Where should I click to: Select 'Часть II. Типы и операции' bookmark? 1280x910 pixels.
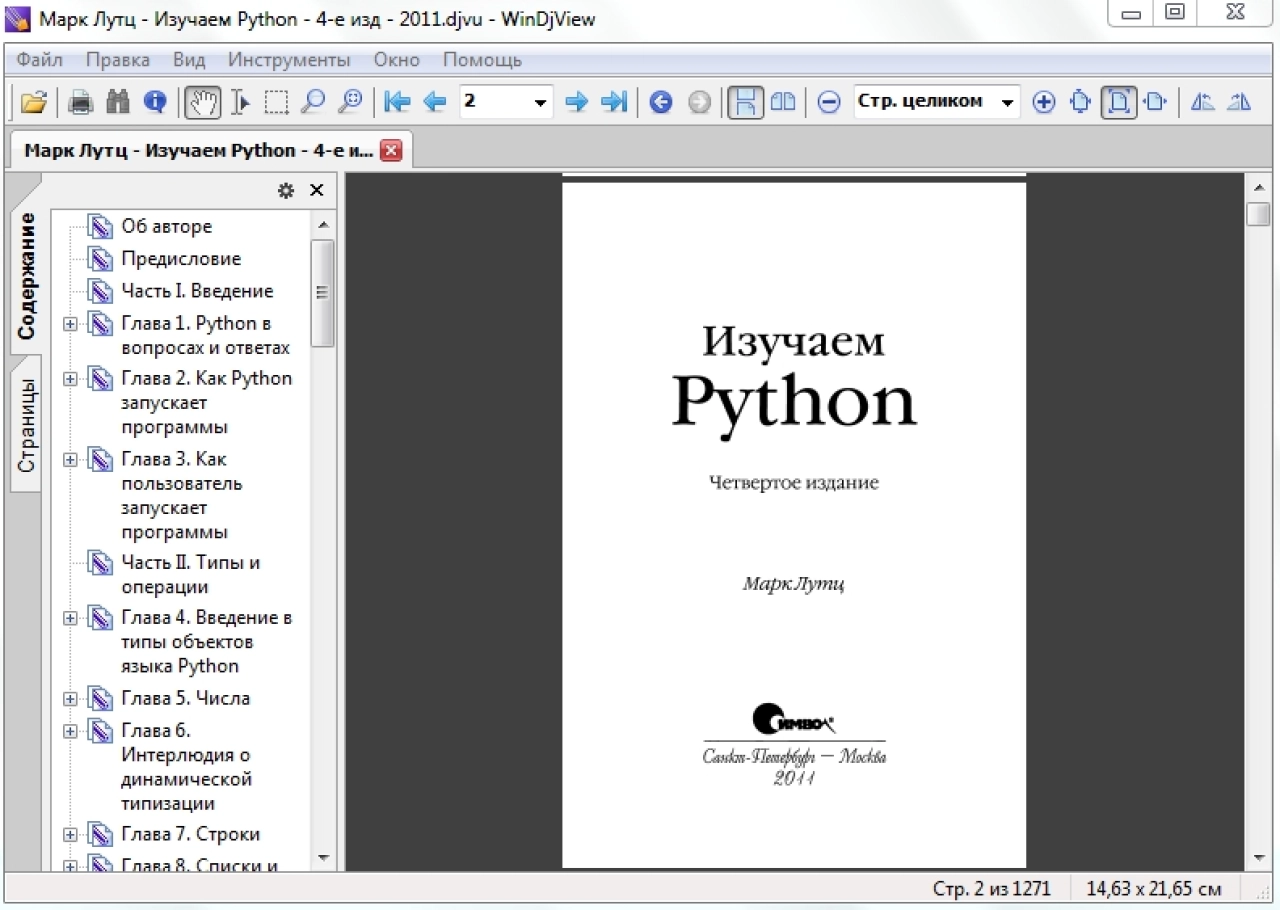click(191, 575)
